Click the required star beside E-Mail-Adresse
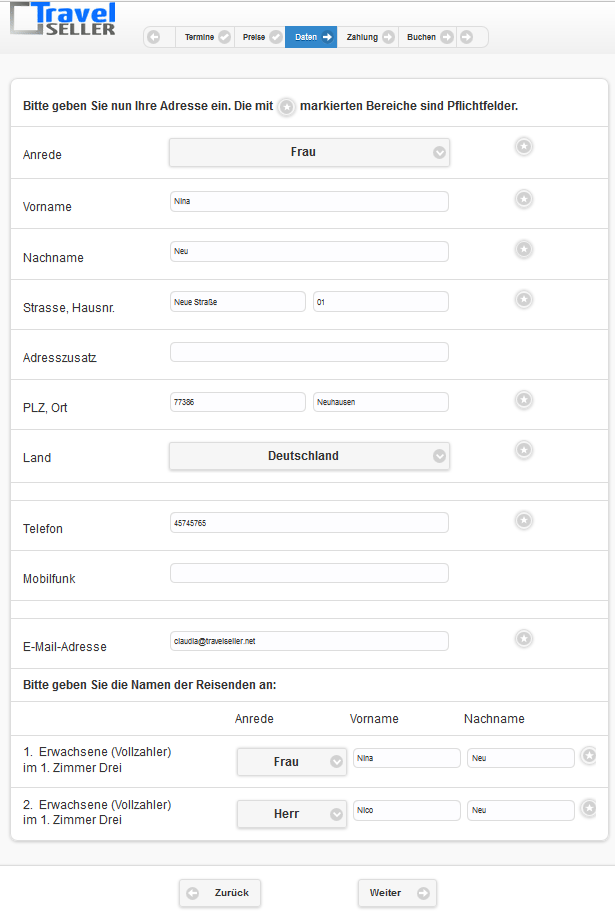Screen dimensions: 615x918 (524, 639)
